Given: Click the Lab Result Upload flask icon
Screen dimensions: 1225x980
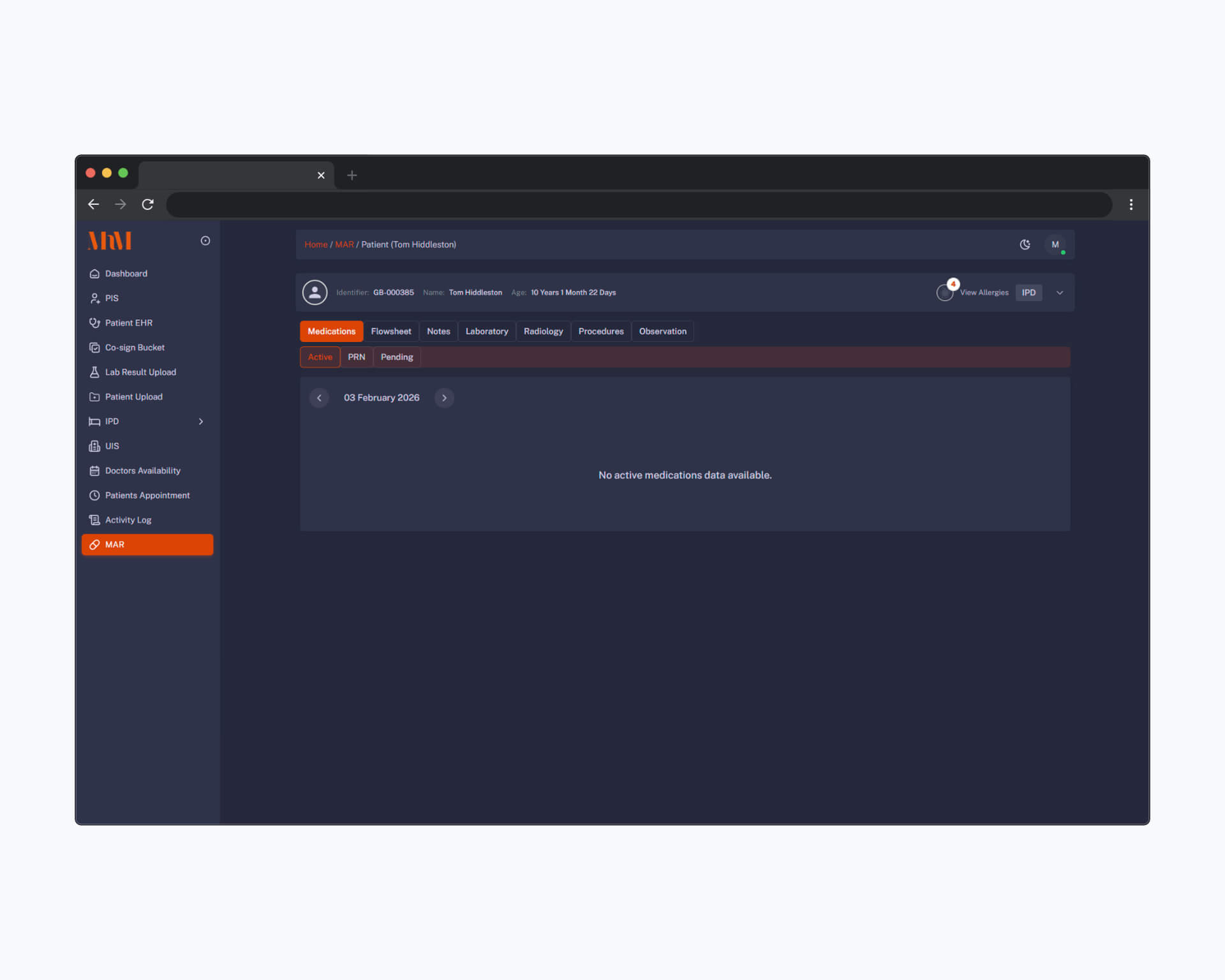Looking at the screenshot, I should click(94, 372).
